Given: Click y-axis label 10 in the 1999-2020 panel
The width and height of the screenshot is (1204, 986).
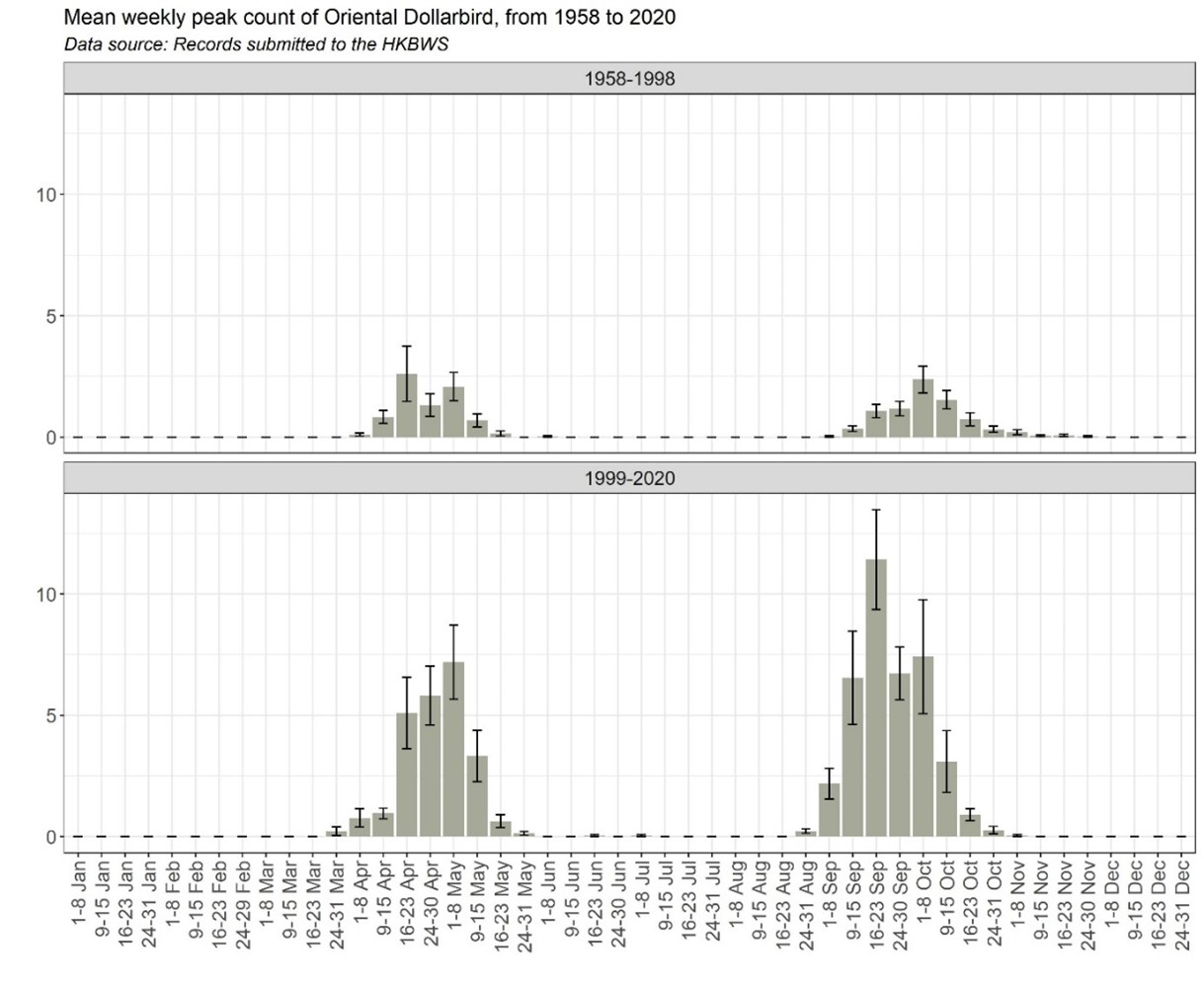Looking at the screenshot, I should [x=46, y=594].
